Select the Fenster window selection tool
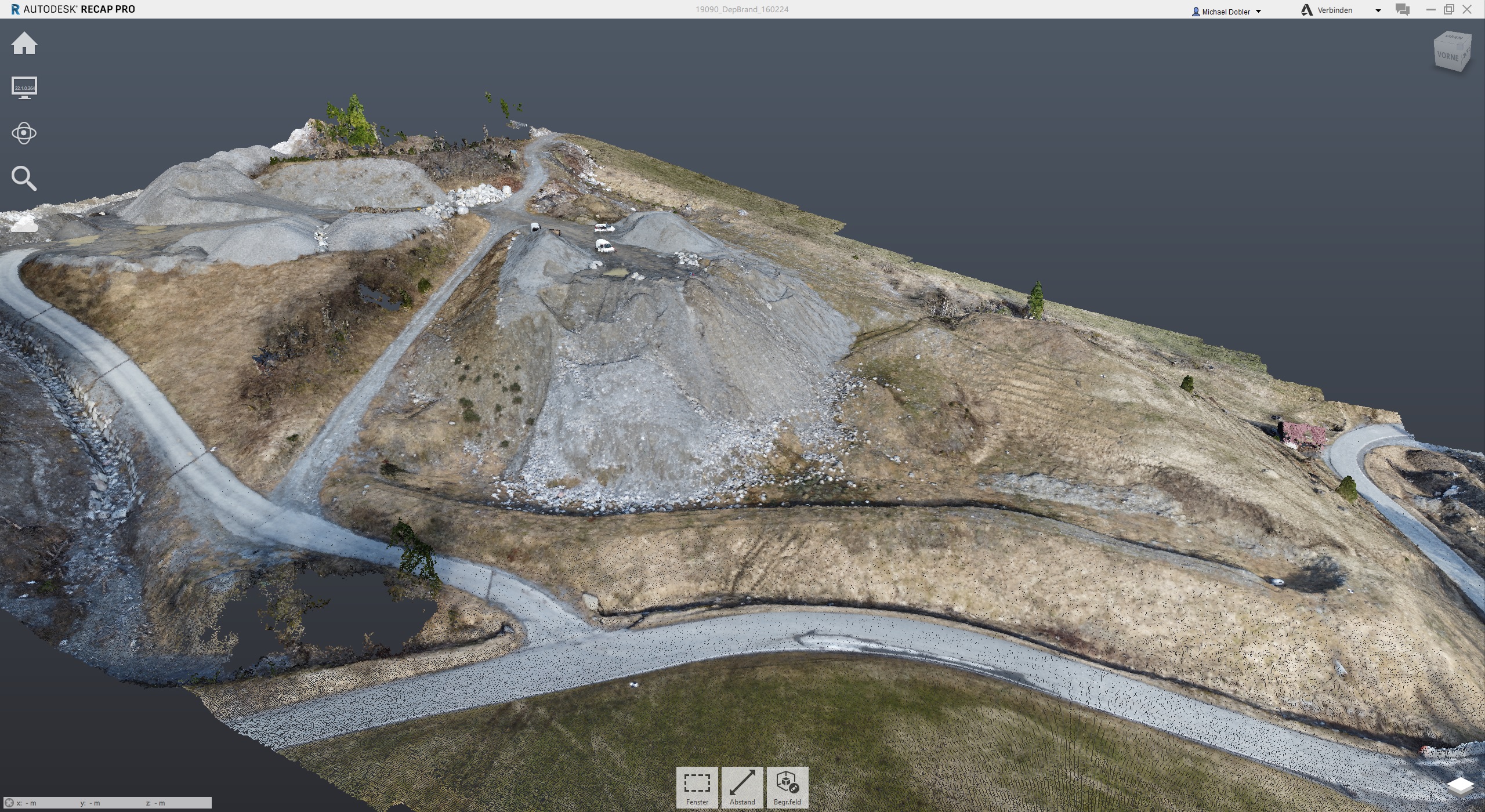Image resolution: width=1485 pixels, height=812 pixels. 697,787
